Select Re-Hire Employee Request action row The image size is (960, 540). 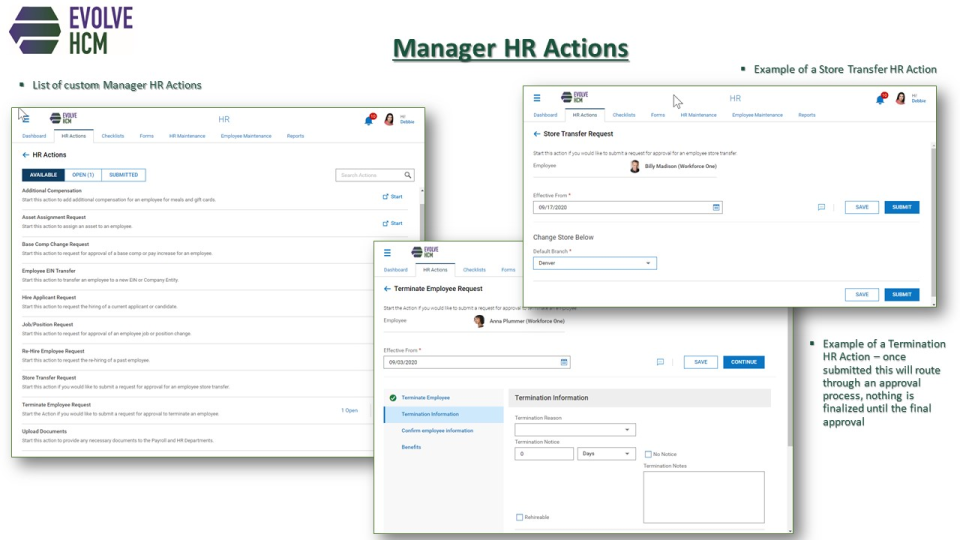pyautogui.click(x=196, y=356)
